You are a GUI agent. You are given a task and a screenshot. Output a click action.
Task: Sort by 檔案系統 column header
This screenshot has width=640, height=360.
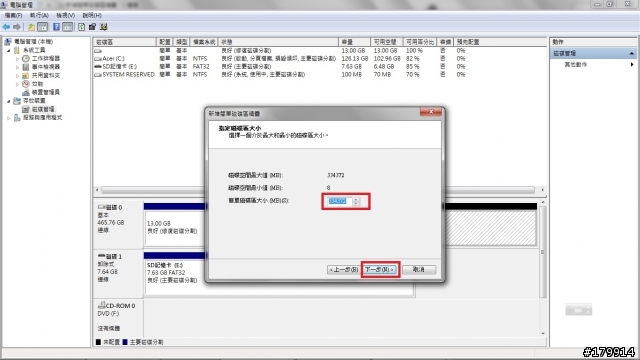(204, 42)
